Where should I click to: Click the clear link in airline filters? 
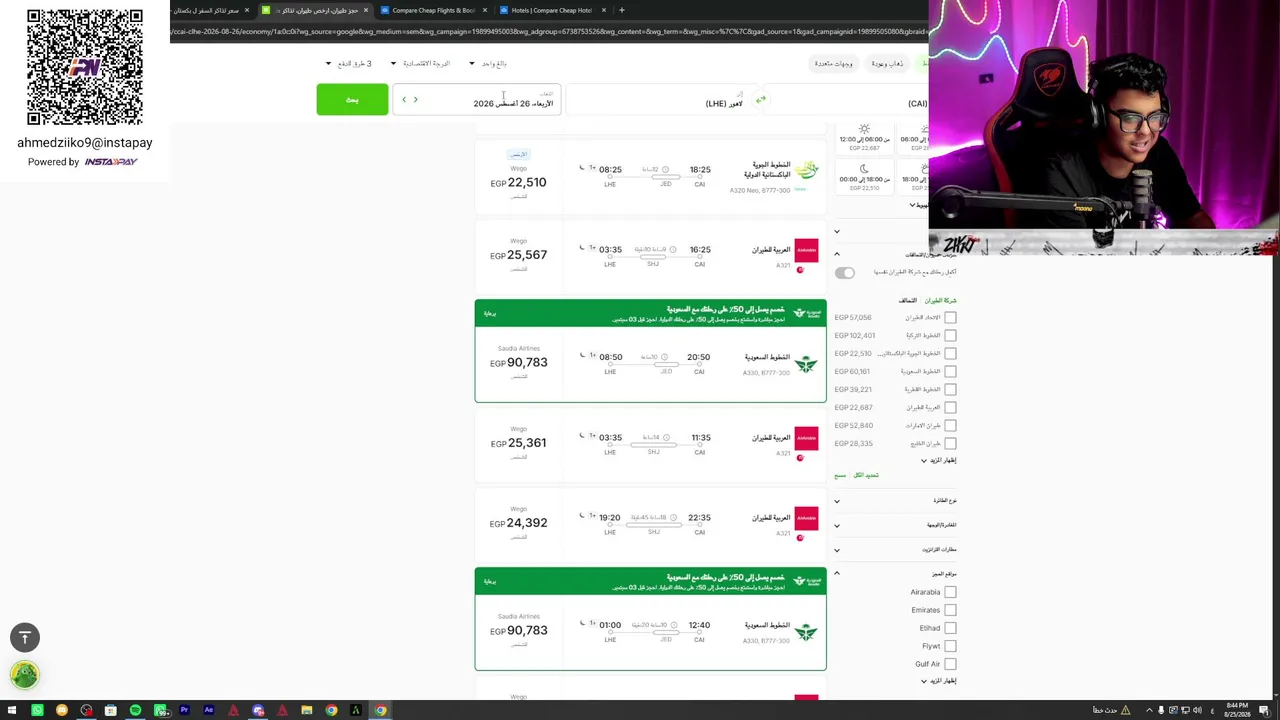tap(840, 476)
